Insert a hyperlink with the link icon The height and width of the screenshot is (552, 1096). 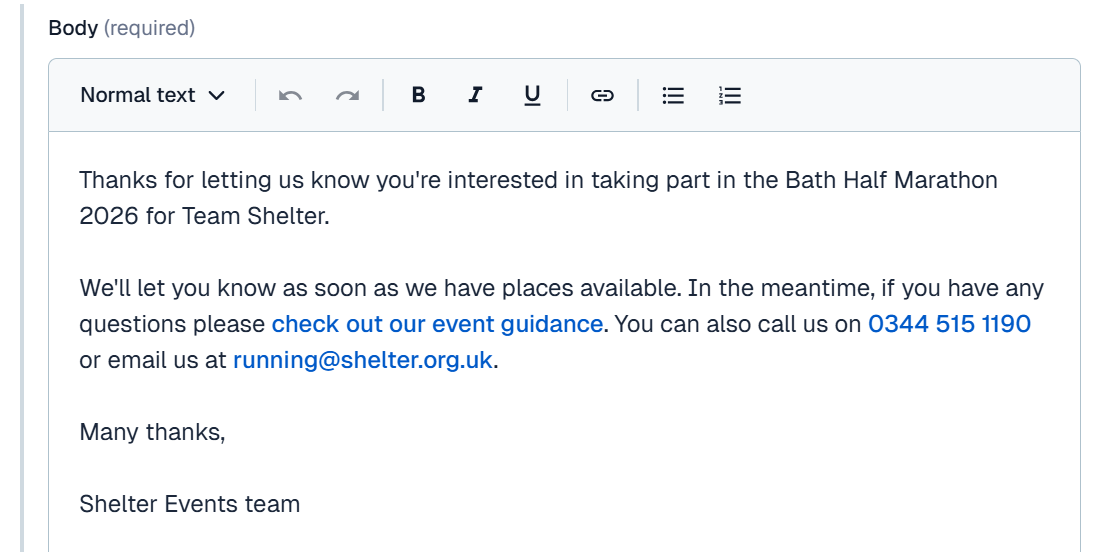603,95
